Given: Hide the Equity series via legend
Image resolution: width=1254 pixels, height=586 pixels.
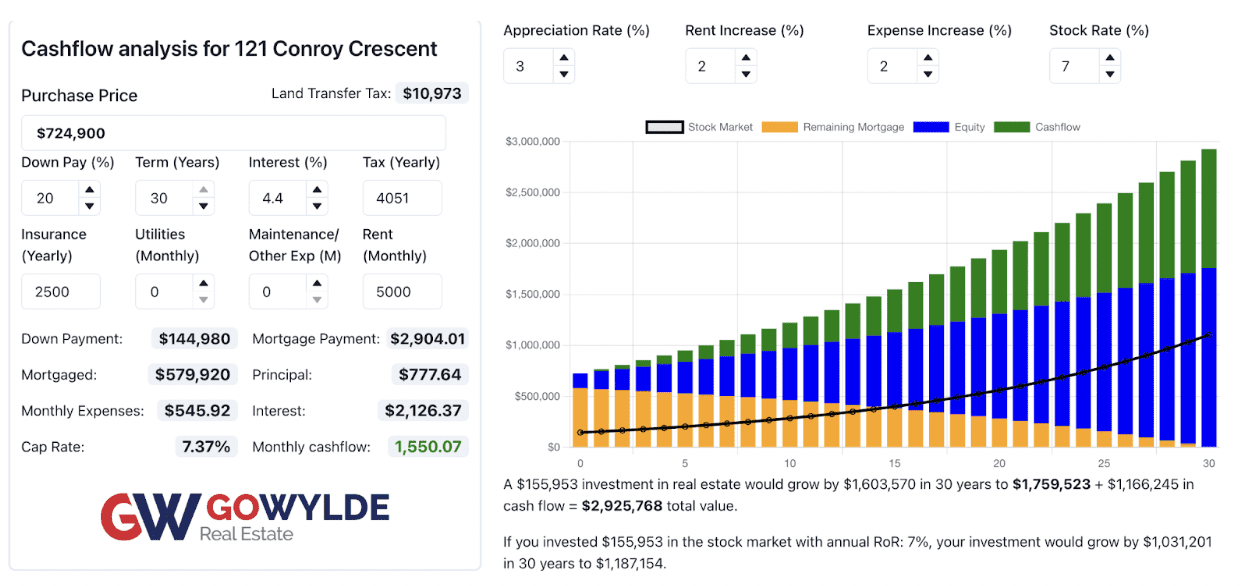Looking at the screenshot, I should [x=954, y=127].
